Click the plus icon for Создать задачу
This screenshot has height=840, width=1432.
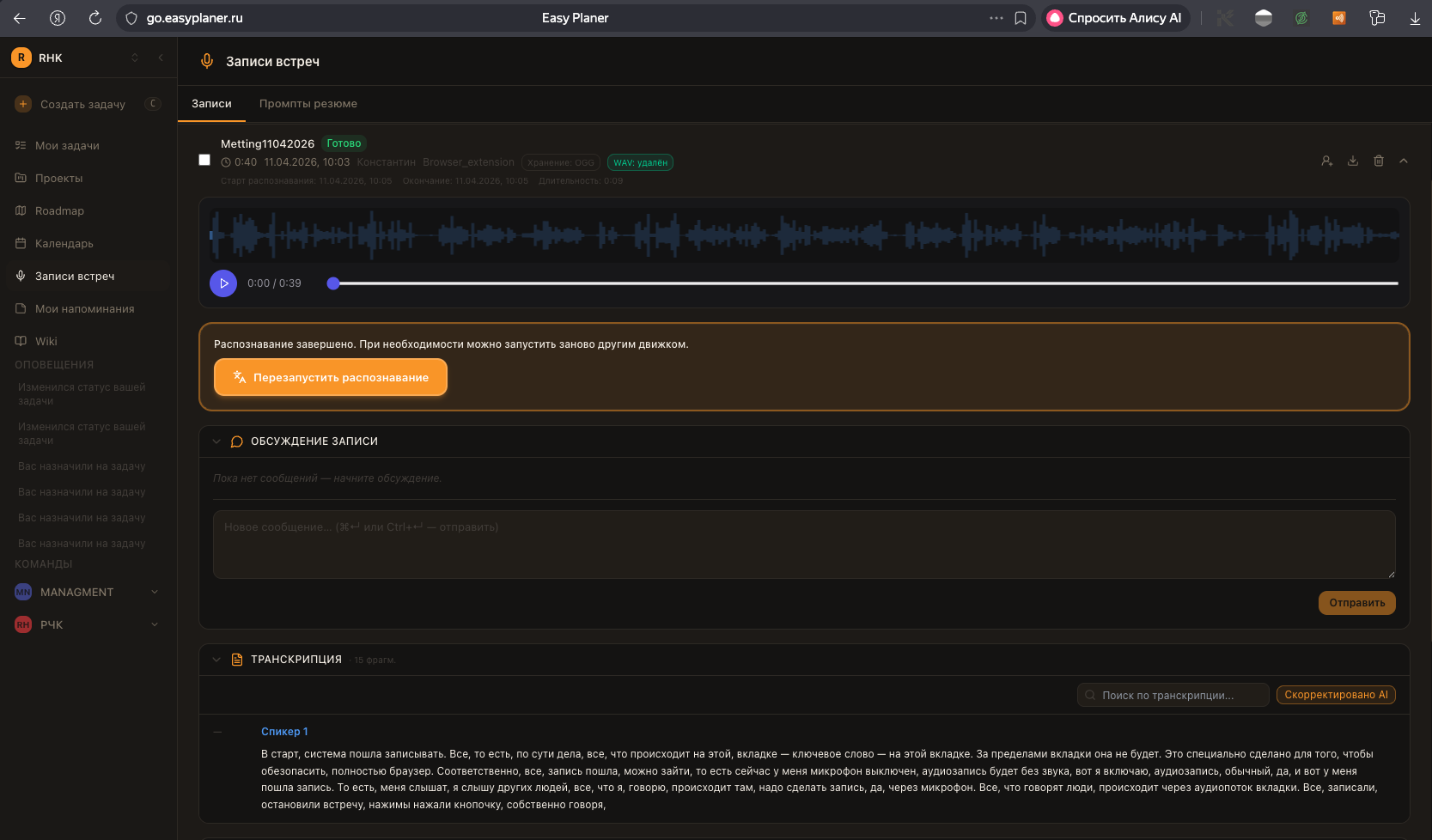pyautogui.click(x=23, y=104)
